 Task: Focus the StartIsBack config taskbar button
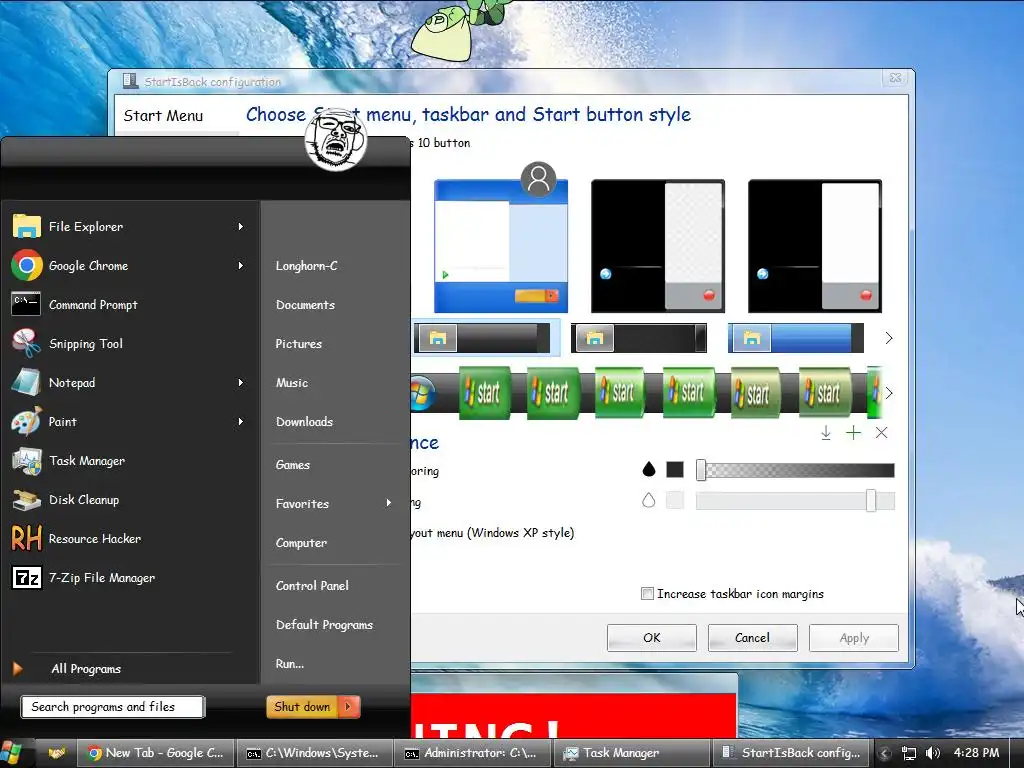click(x=792, y=753)
